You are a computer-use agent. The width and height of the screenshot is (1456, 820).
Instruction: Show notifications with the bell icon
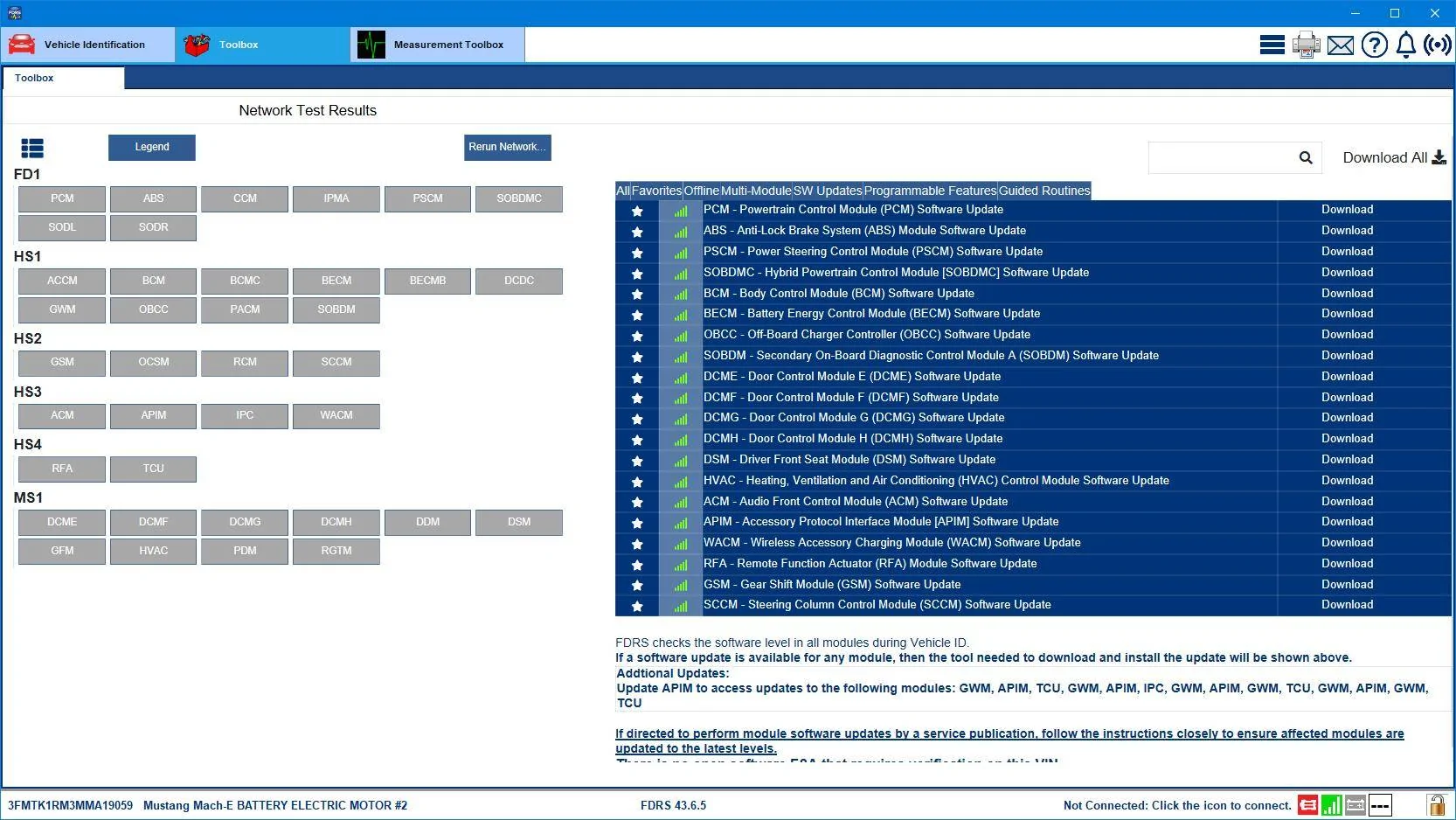point(1406,45)
